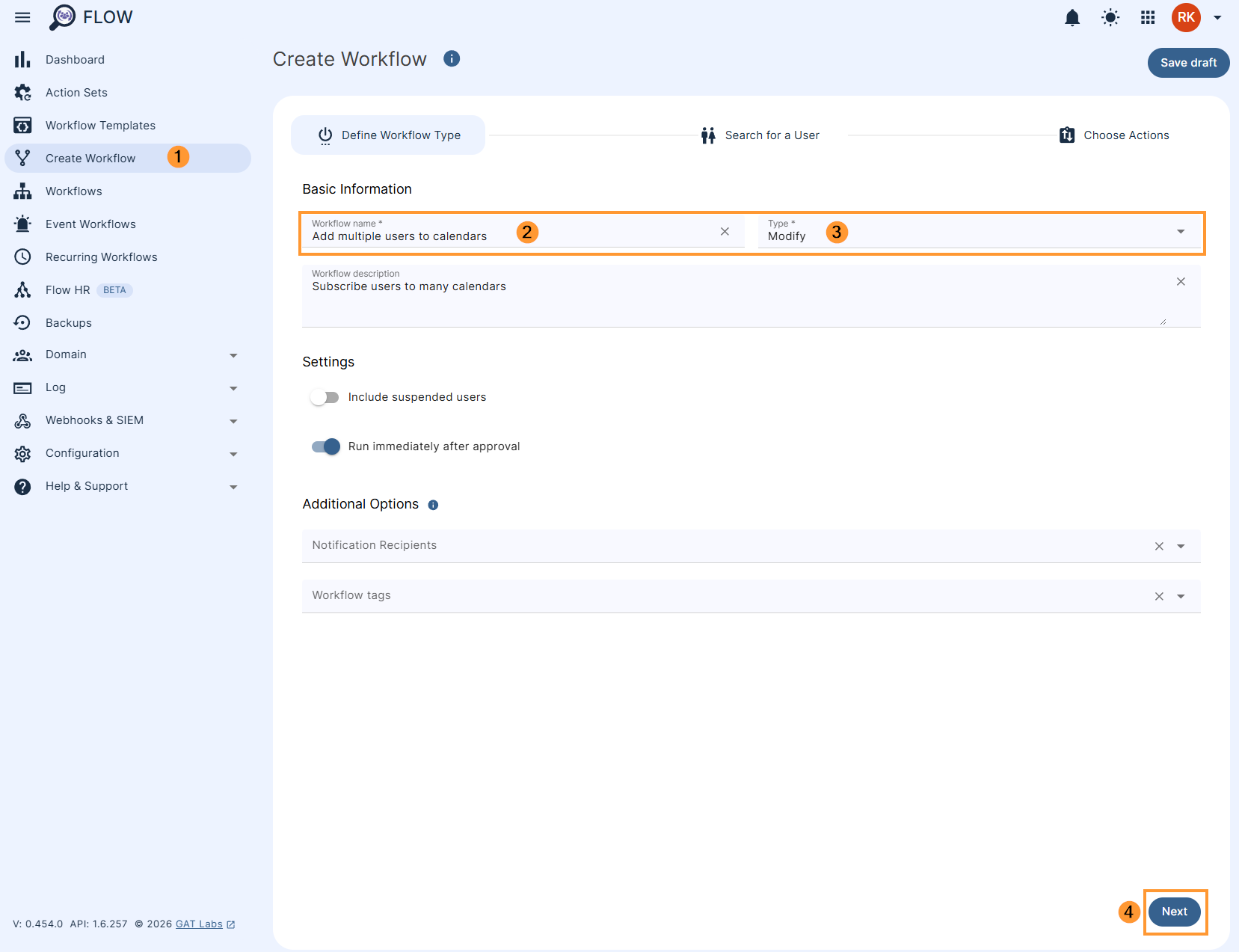1239x952 pixels.
Task: Click the Dashboard bar chart icon
Action: [22, 59]
